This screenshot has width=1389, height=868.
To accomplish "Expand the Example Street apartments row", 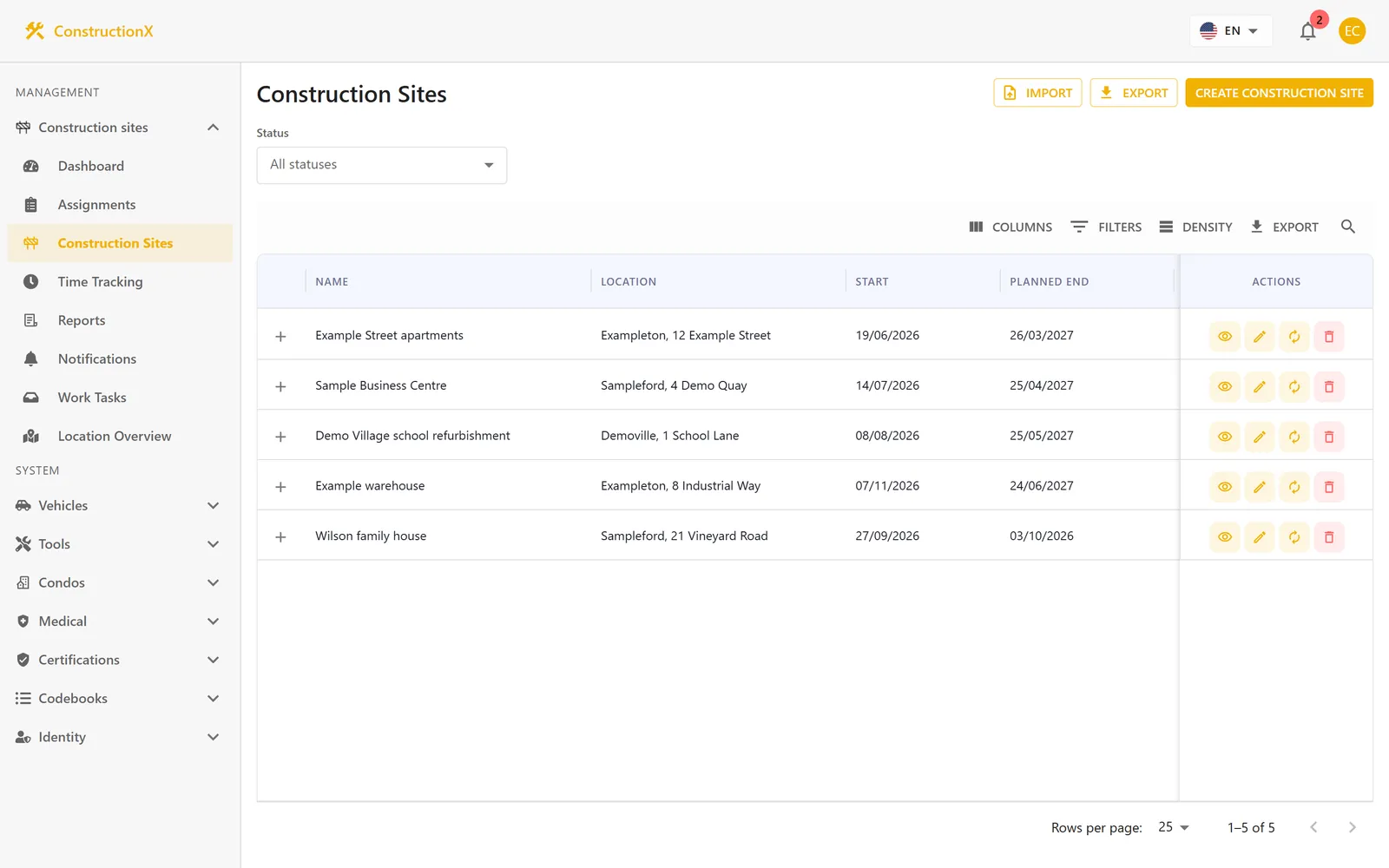I will (280, 337).
